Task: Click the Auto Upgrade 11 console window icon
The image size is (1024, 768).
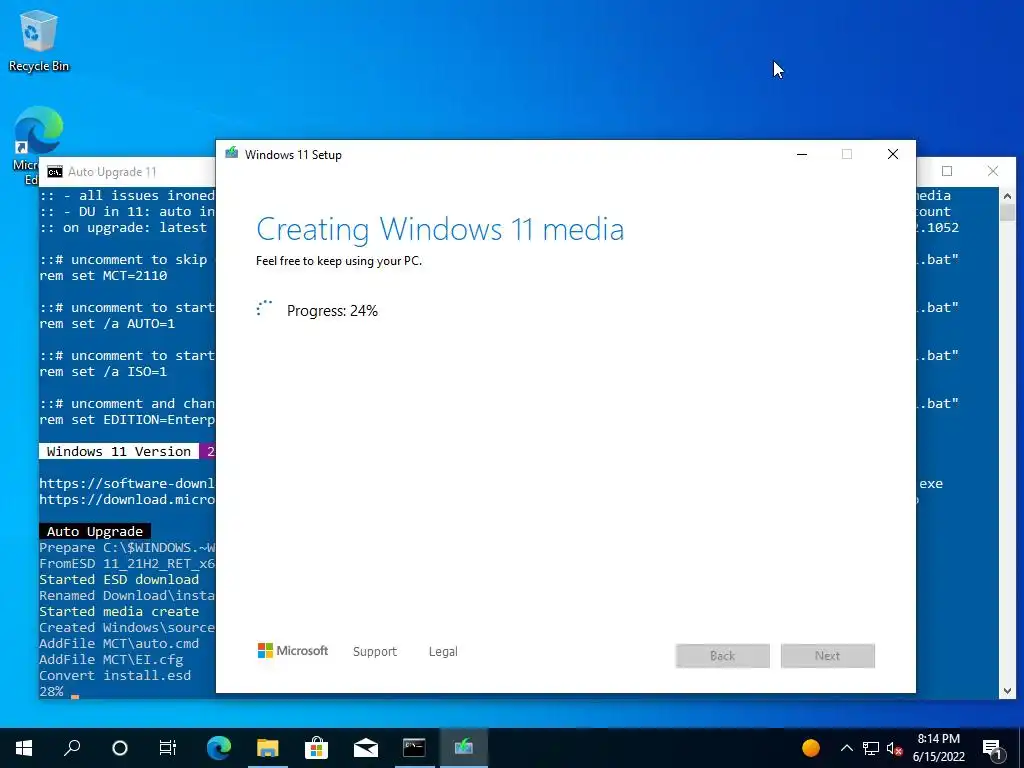Action: click(55, 172)
